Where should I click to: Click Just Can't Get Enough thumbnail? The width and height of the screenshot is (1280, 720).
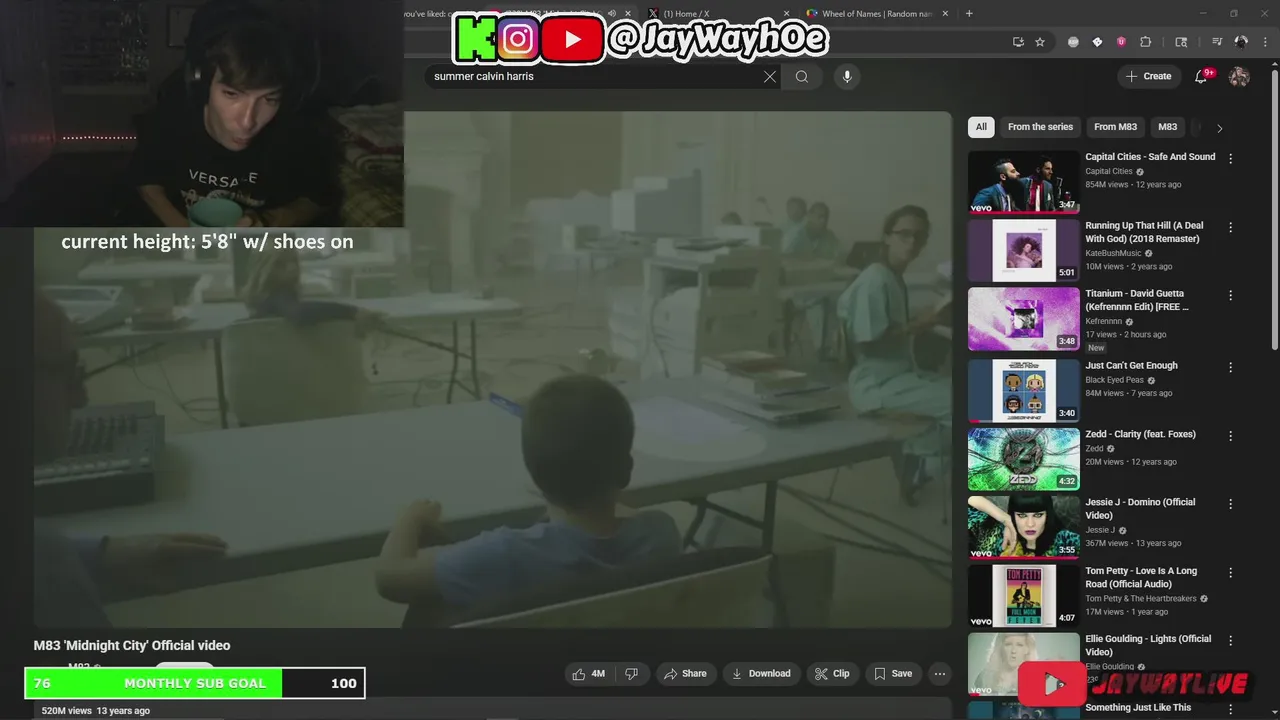click(x=1023, y=390)
